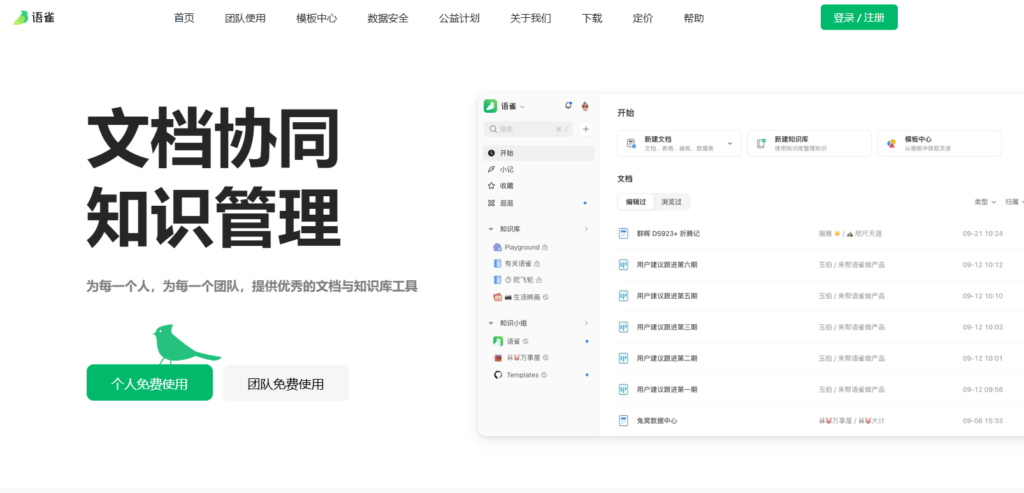Screen dimensions: 1024x493
Task: Click the plus button beside the search box
Action: point(586,129)
